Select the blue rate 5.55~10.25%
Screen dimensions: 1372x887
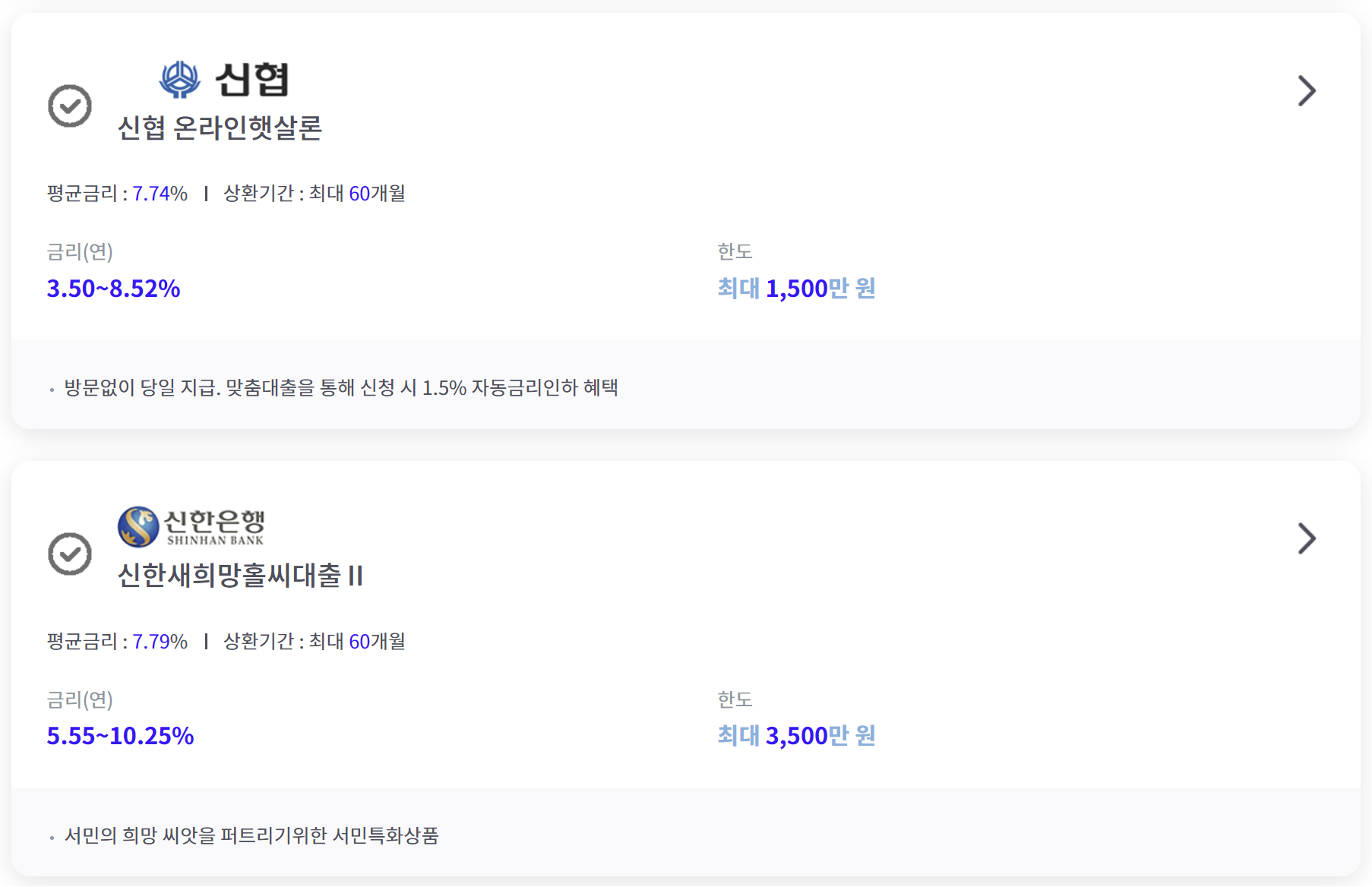tap(120, 736)
